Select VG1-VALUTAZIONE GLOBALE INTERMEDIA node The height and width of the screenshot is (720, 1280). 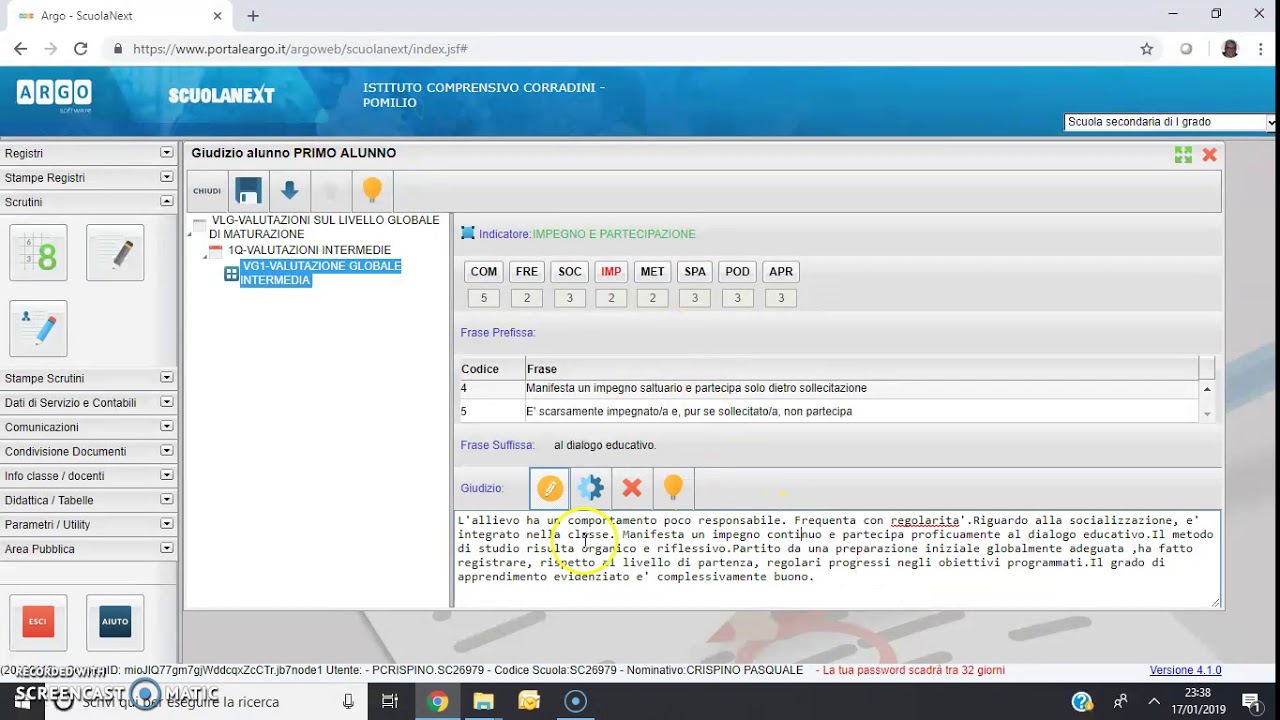(320, 273)
